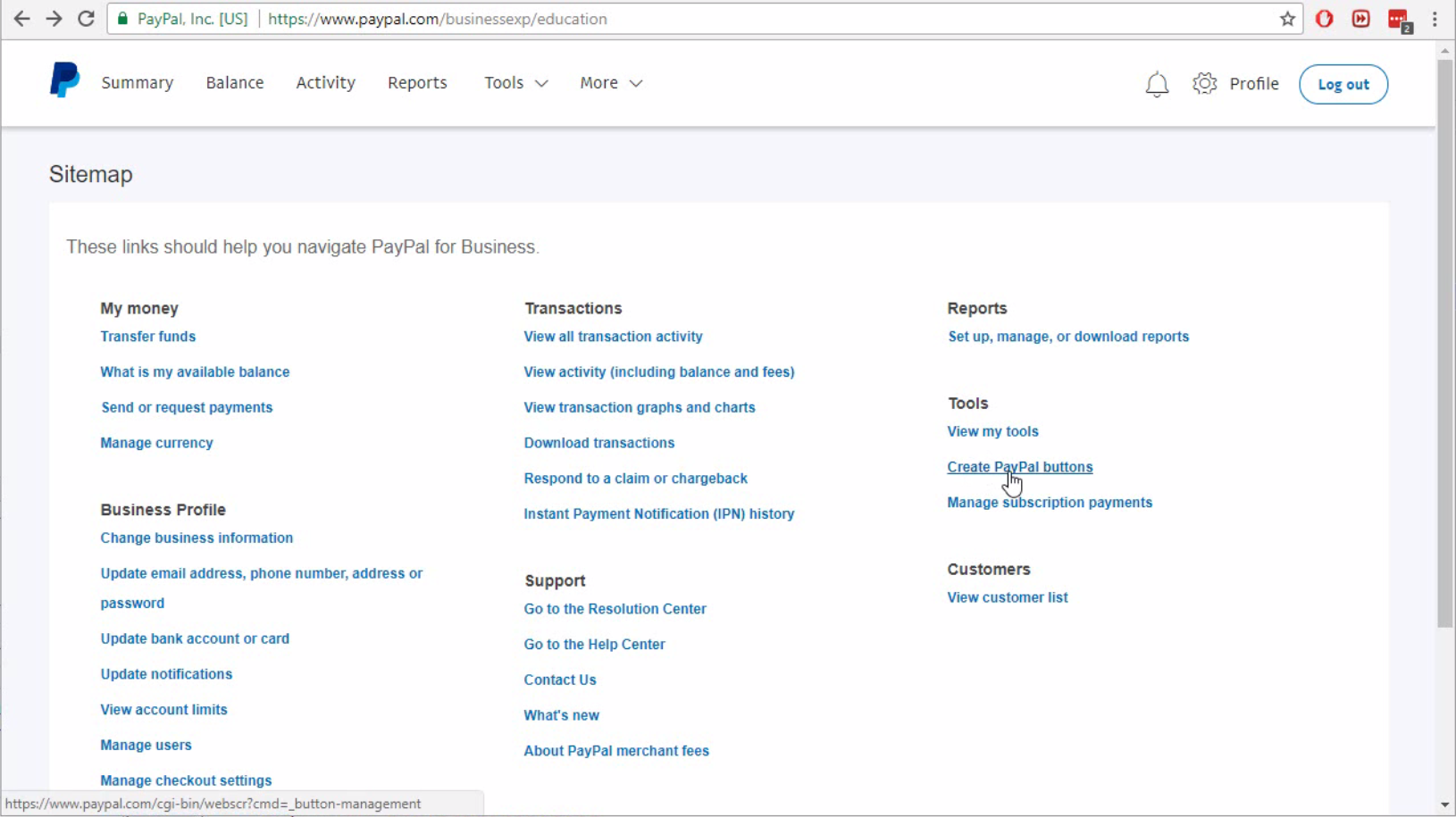Click the settings gear icon
Screen dimensions: 1456x817
click(x=1205, y=83)
